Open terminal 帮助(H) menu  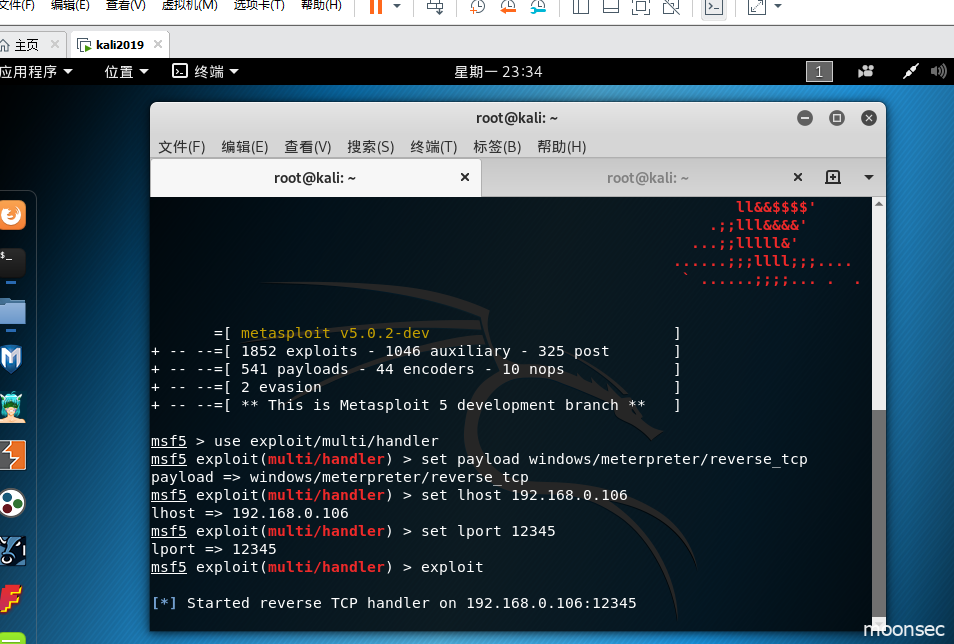point(562,147)
